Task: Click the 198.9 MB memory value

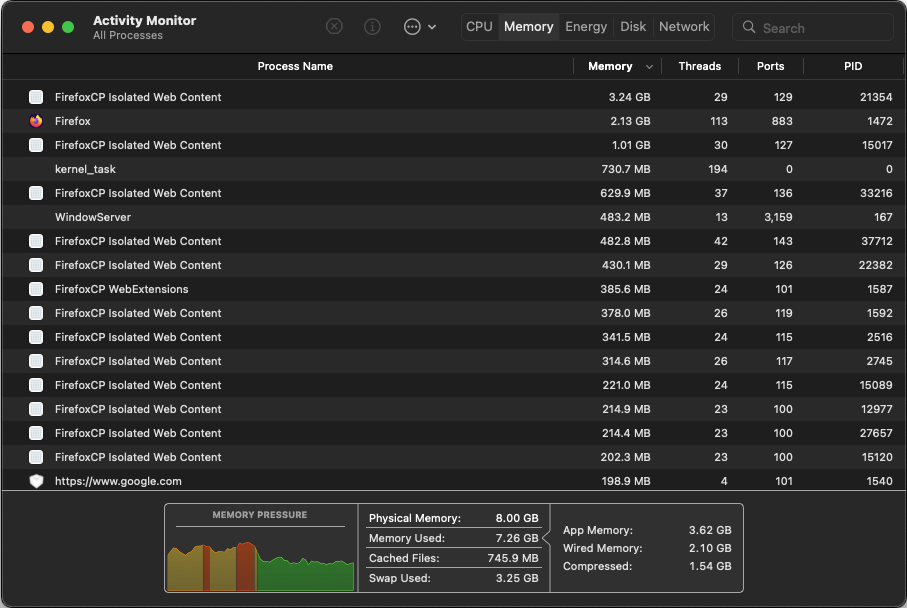Action: click(626, 481)
